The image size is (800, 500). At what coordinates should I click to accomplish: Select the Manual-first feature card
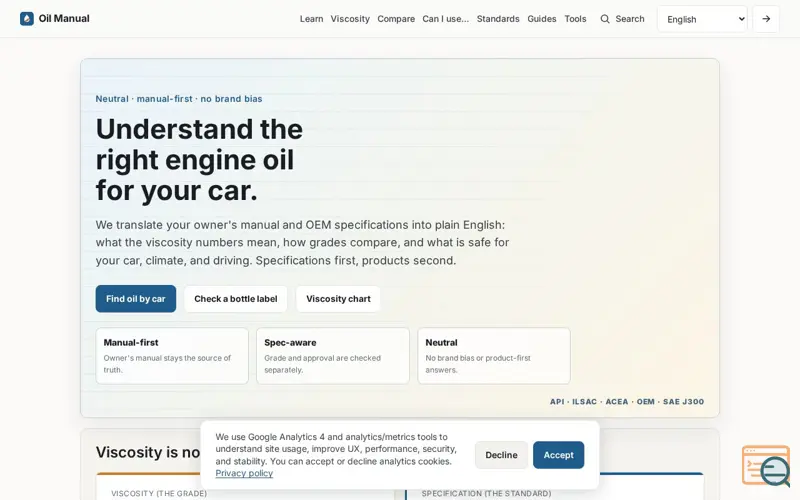coord(172,356)
